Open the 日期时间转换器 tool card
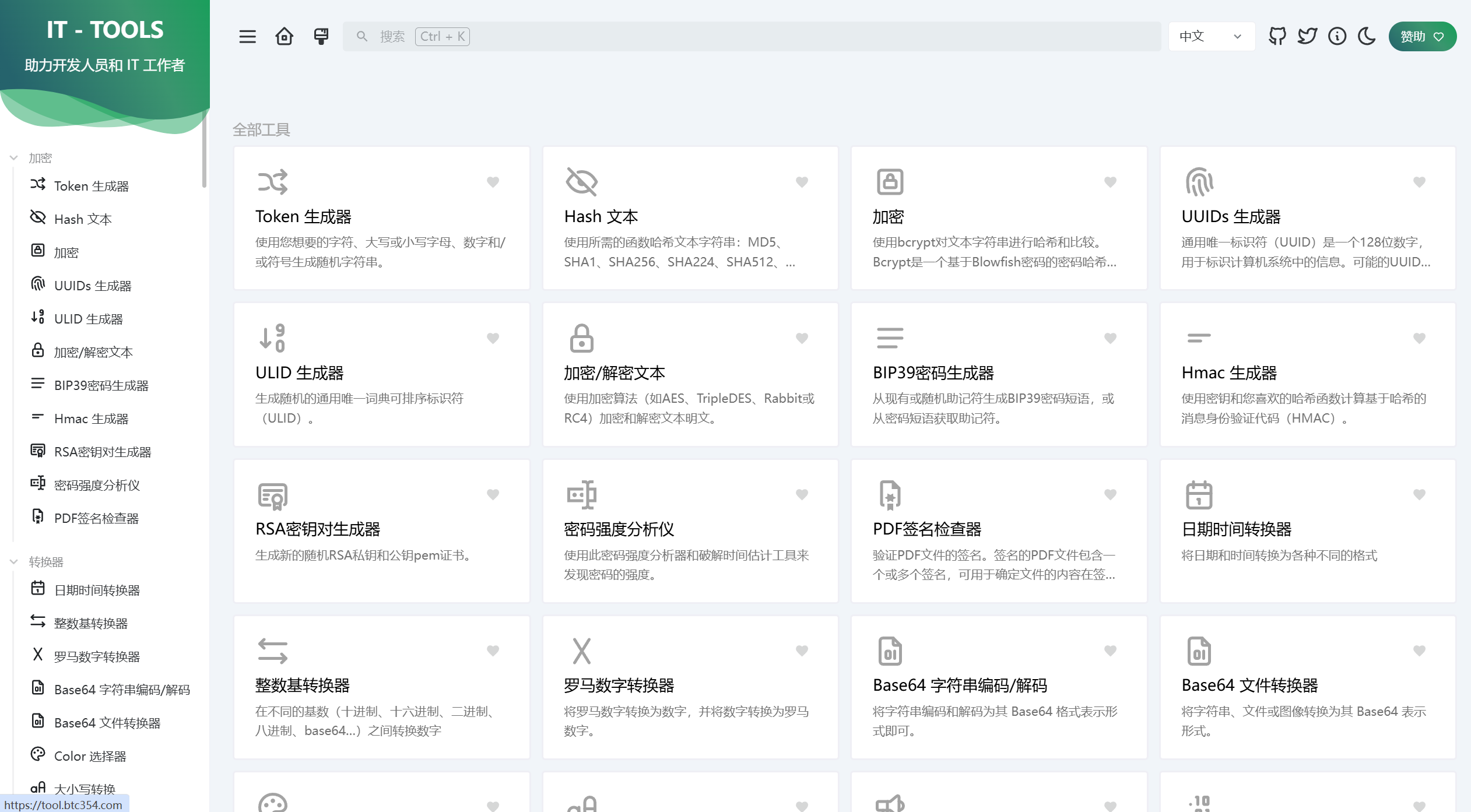This screenshot has width=1471, height=812. tap(1307, 530)
